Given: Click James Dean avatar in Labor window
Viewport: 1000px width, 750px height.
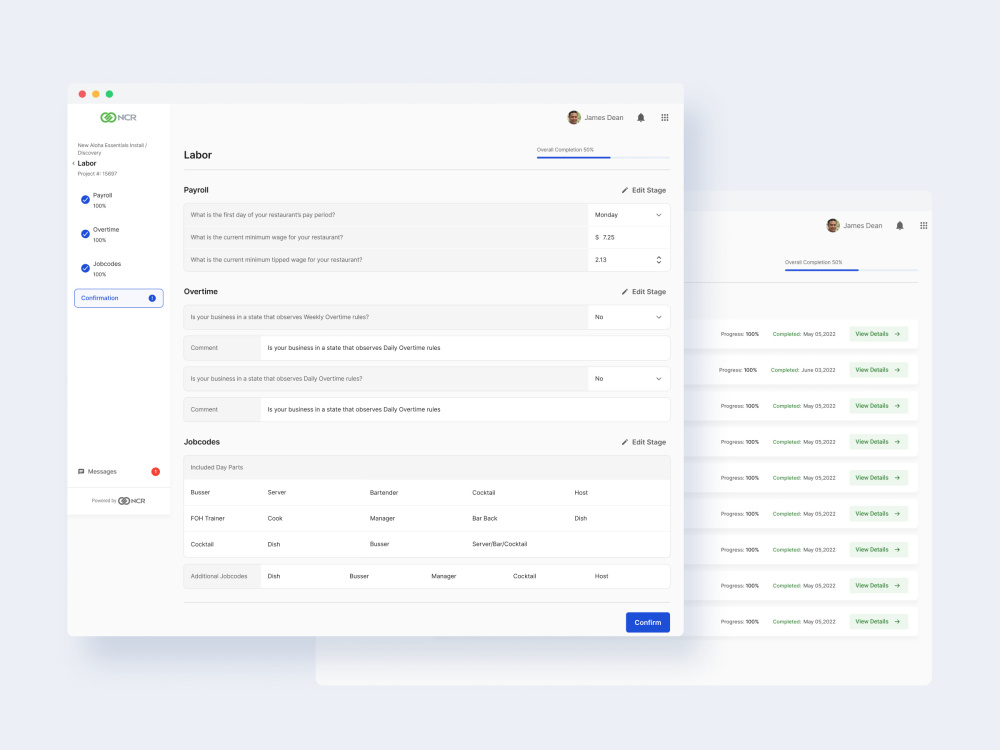Looking at the screenshot, I should tap(574, 117).
